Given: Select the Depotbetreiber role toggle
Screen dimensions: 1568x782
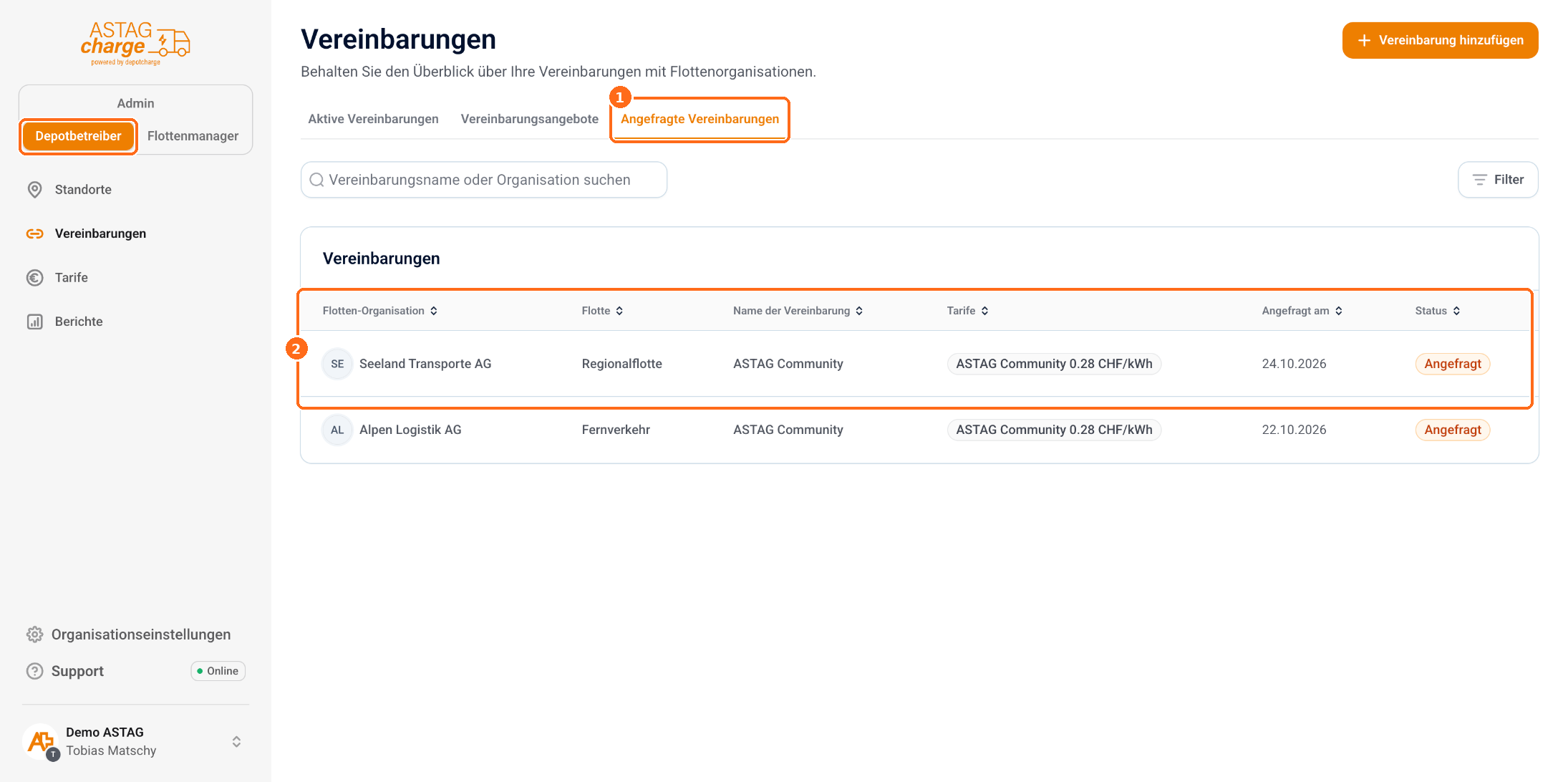Looking at the screenshot, I should [78, 136].
